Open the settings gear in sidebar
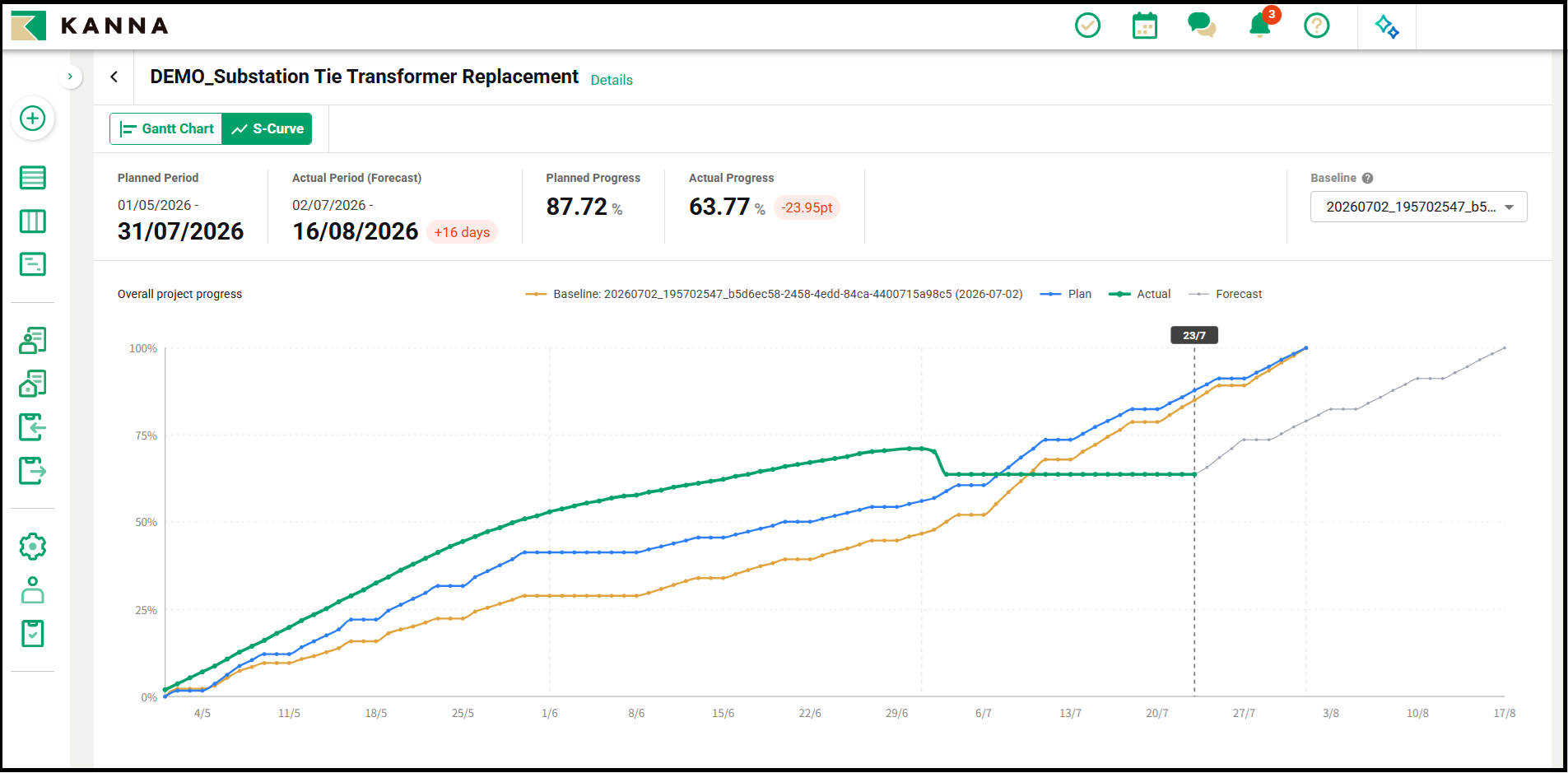1568x773 pixels. point(33,547)
